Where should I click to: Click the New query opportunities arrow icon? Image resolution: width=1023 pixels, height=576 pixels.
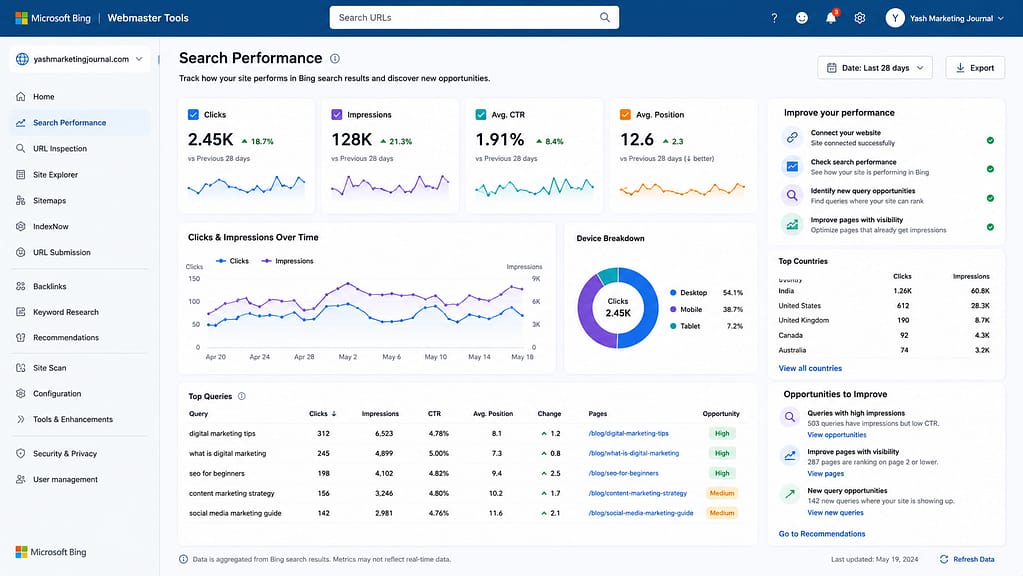(789, 494)
